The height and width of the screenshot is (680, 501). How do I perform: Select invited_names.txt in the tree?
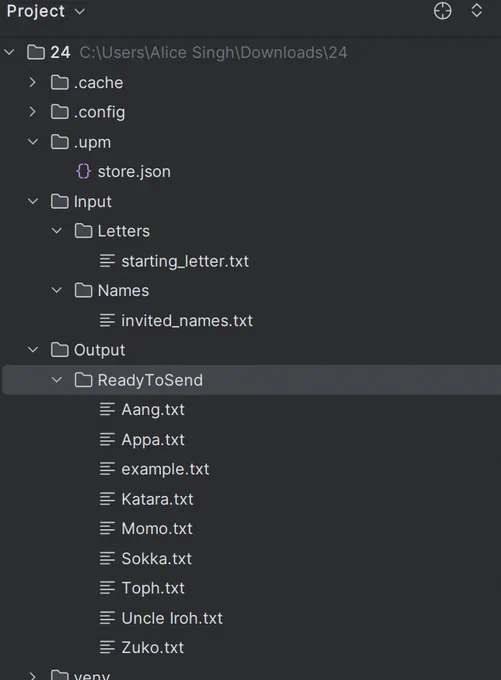187,320
